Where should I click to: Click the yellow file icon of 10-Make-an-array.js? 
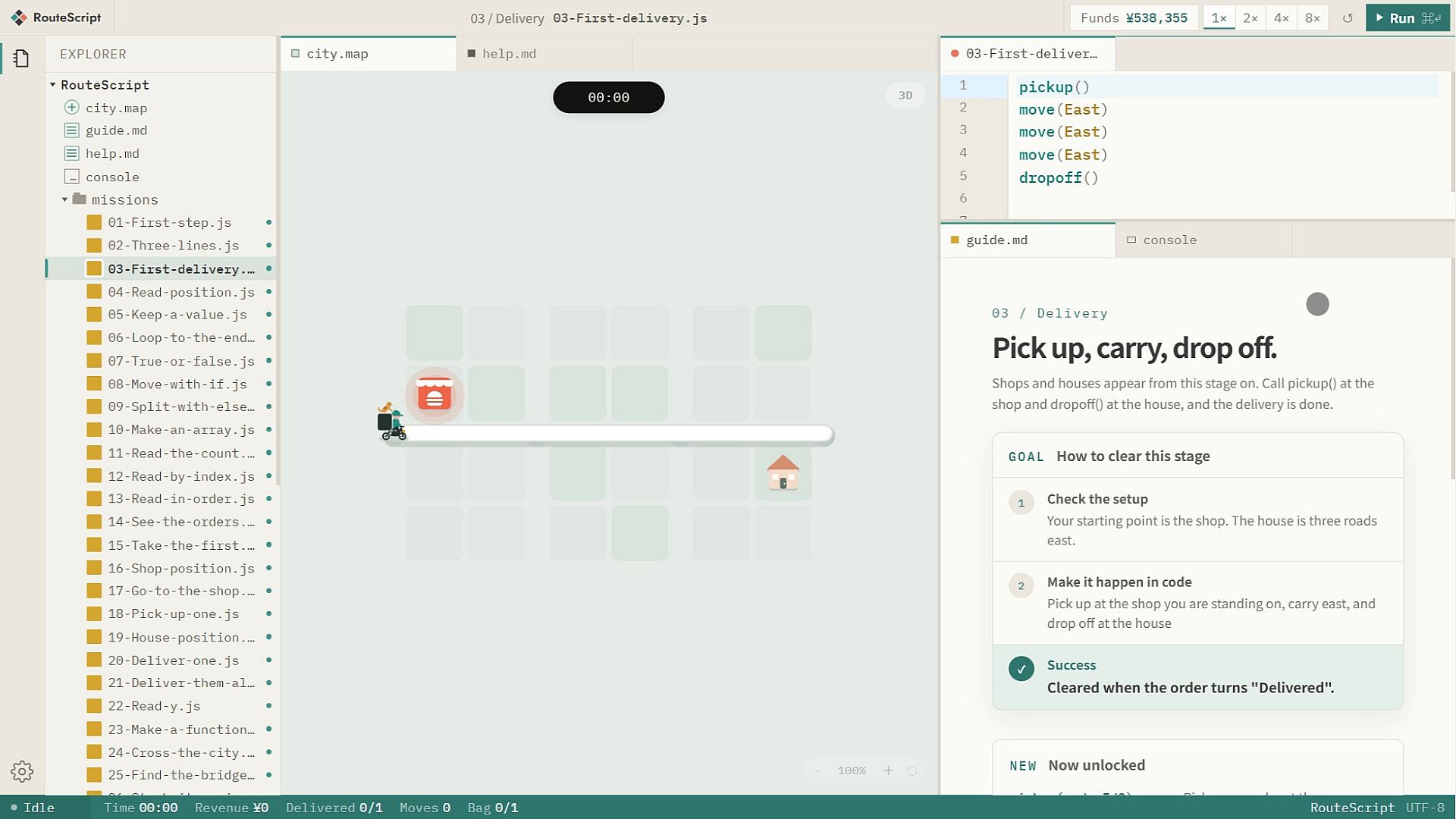[x=94, y=429]
